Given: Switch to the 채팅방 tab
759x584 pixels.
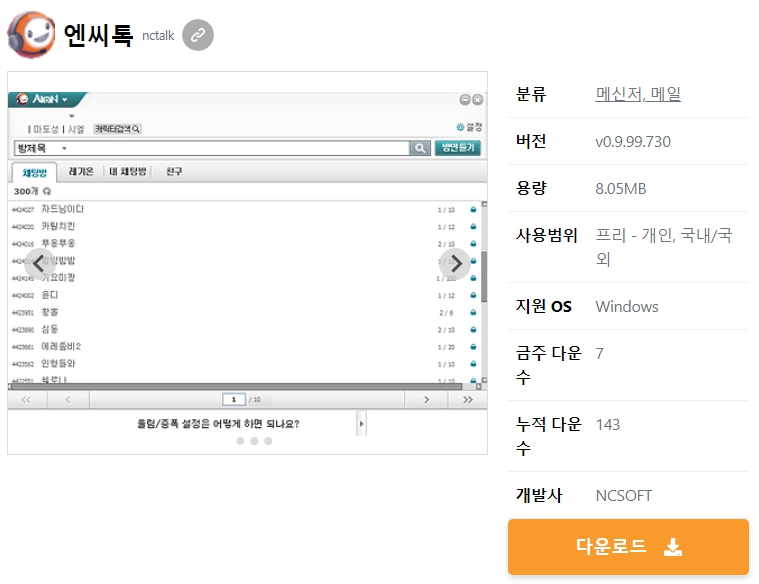Looking at the screenshot, I should pos(34,172).
